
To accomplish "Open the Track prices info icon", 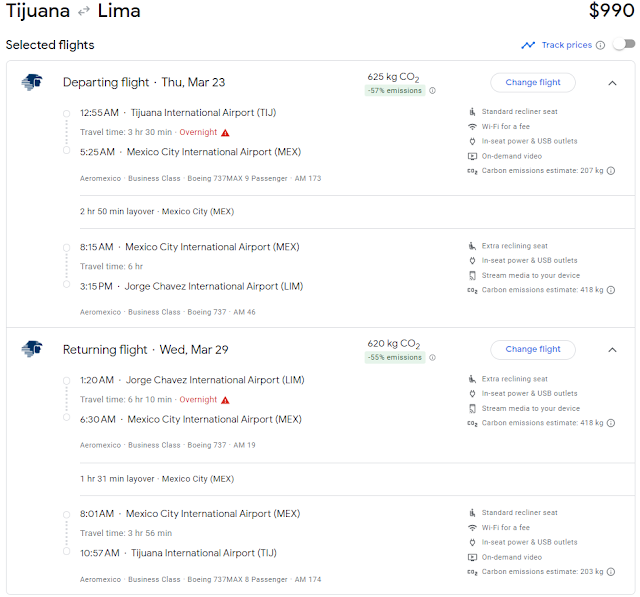I will coord(600,45).
